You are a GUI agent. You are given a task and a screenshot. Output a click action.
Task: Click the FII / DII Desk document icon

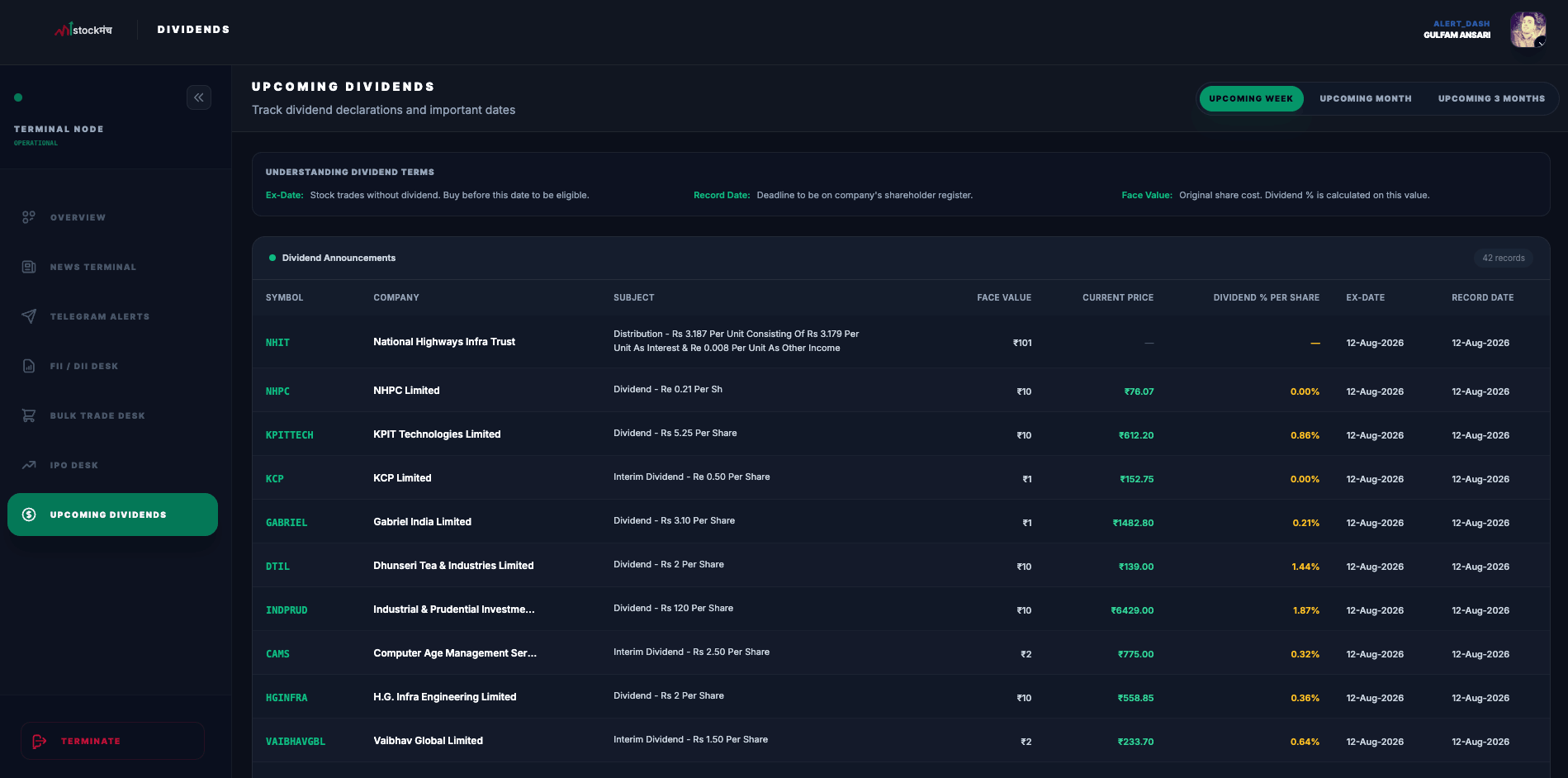point(29,366)
